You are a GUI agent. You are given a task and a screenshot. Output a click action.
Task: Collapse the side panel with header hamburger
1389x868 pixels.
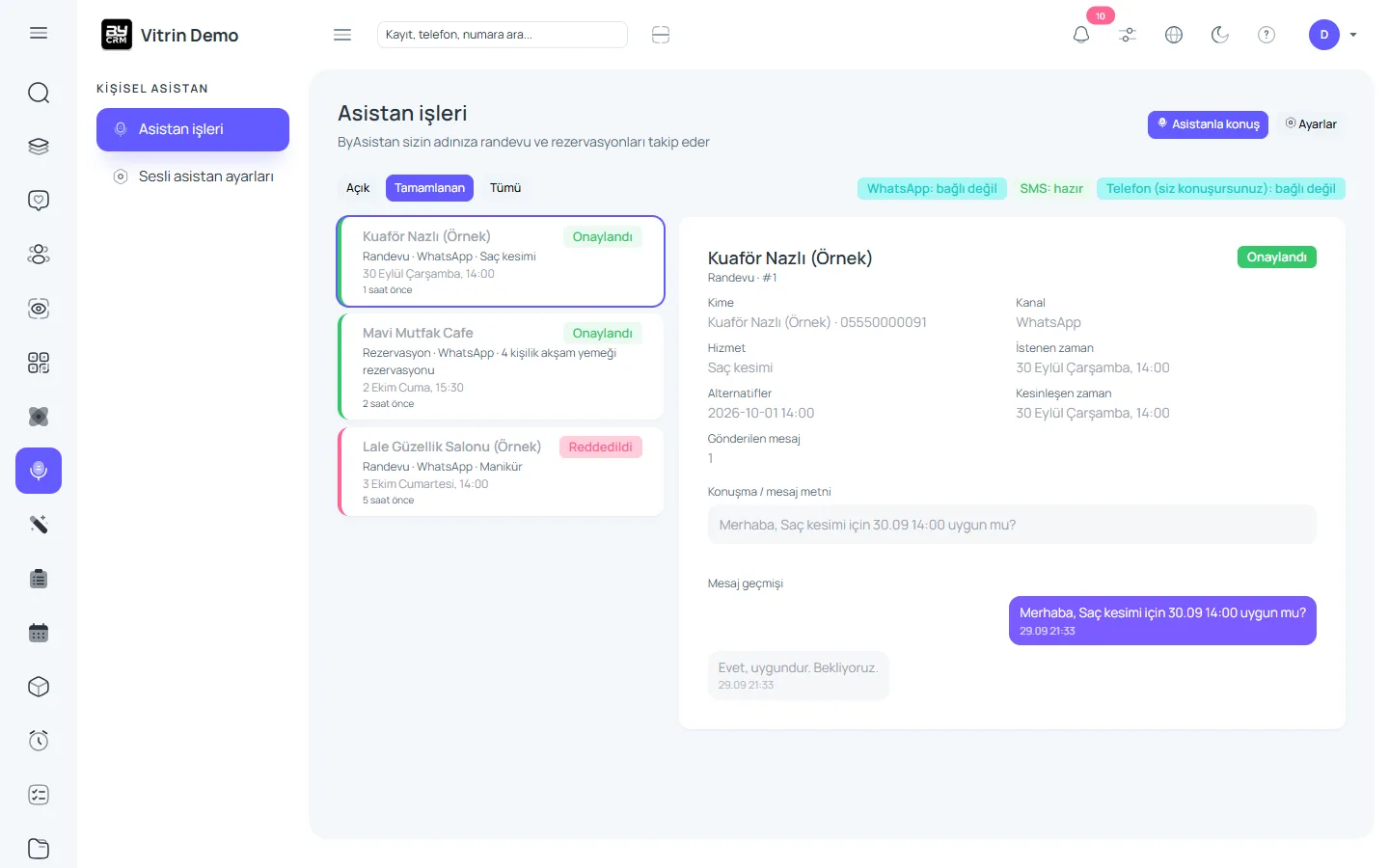[342, 35]
